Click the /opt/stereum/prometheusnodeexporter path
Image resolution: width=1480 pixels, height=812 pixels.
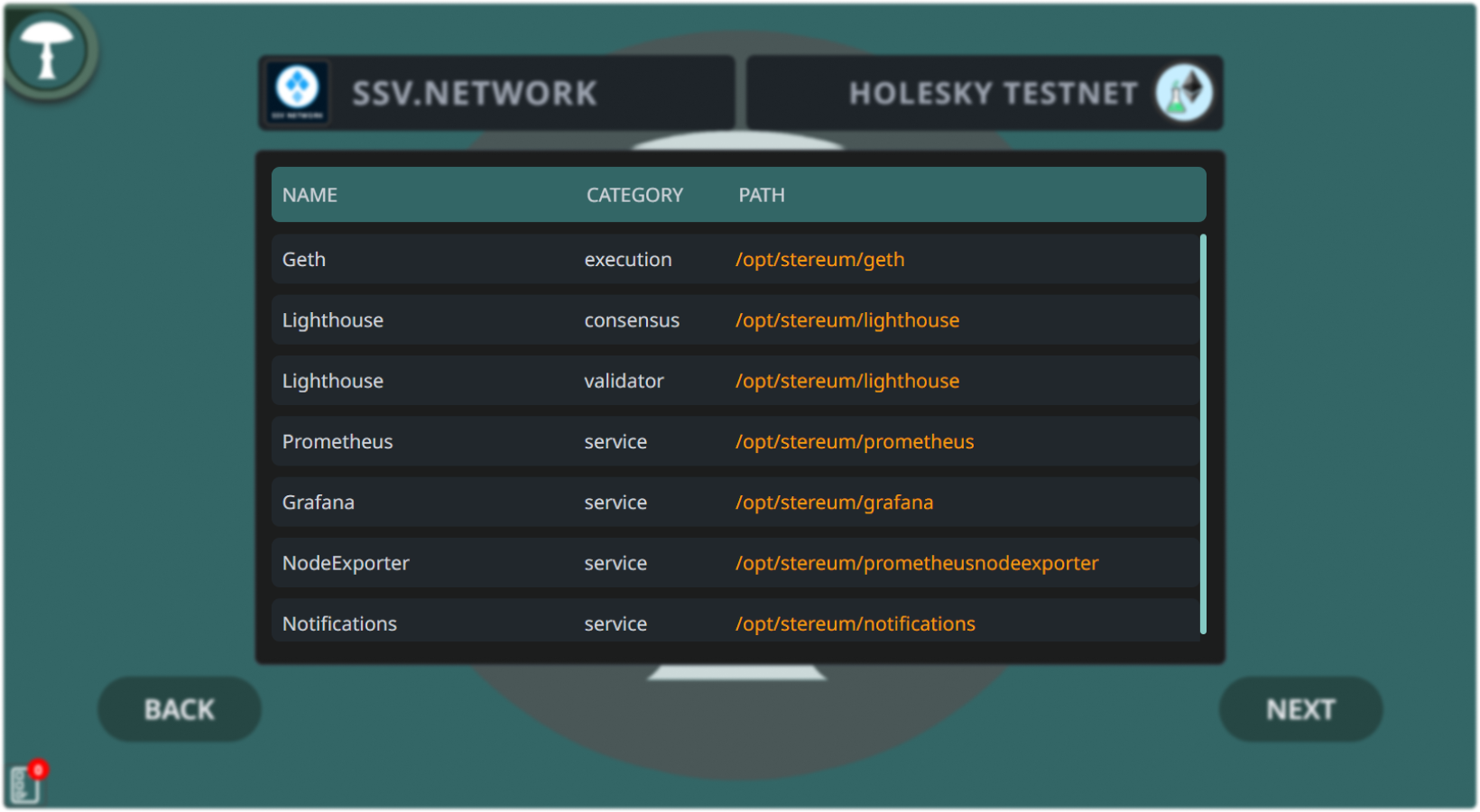point(917,563)
